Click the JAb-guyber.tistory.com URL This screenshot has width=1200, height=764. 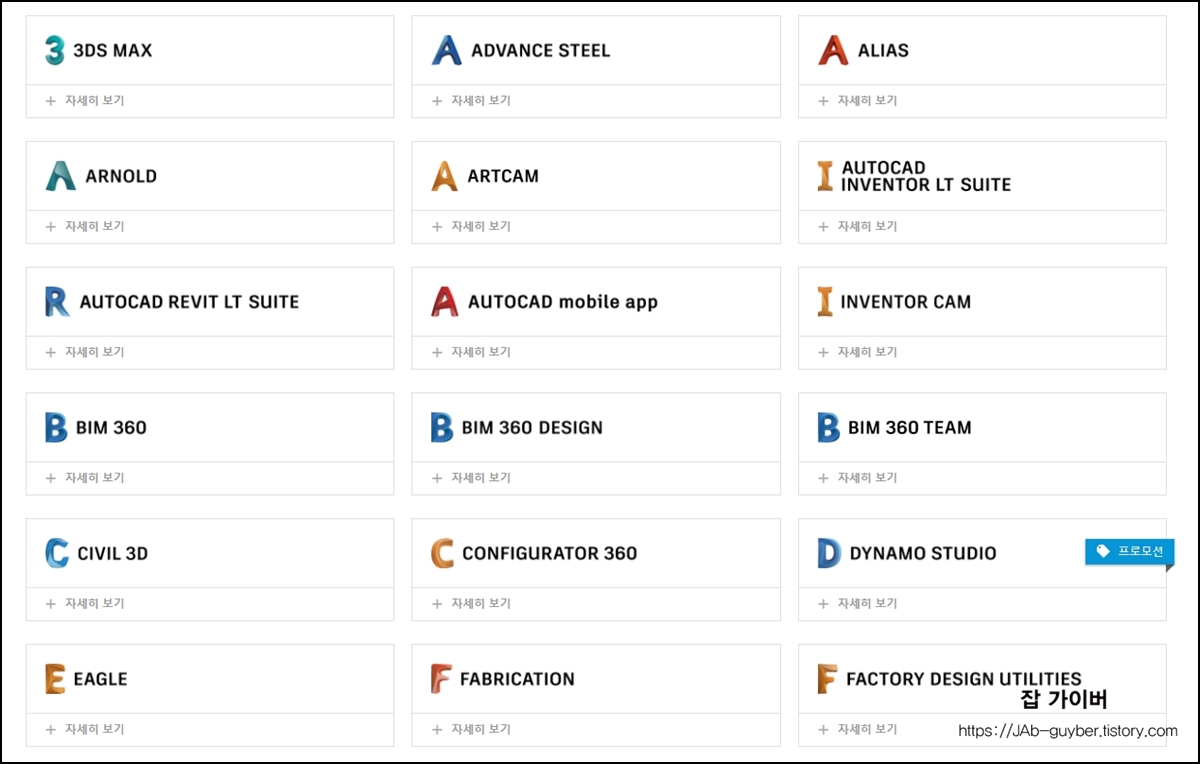coord(1068,731)
